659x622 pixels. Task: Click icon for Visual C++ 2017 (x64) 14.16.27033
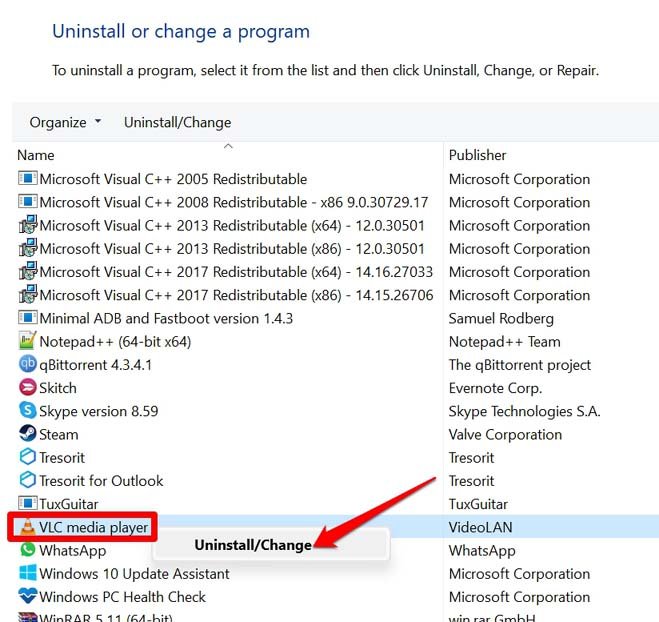click(x=28, y=271)
